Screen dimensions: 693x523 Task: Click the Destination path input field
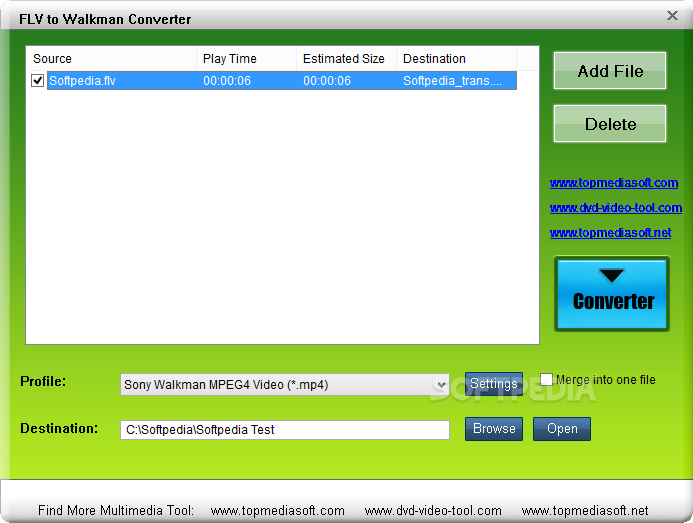285,430
